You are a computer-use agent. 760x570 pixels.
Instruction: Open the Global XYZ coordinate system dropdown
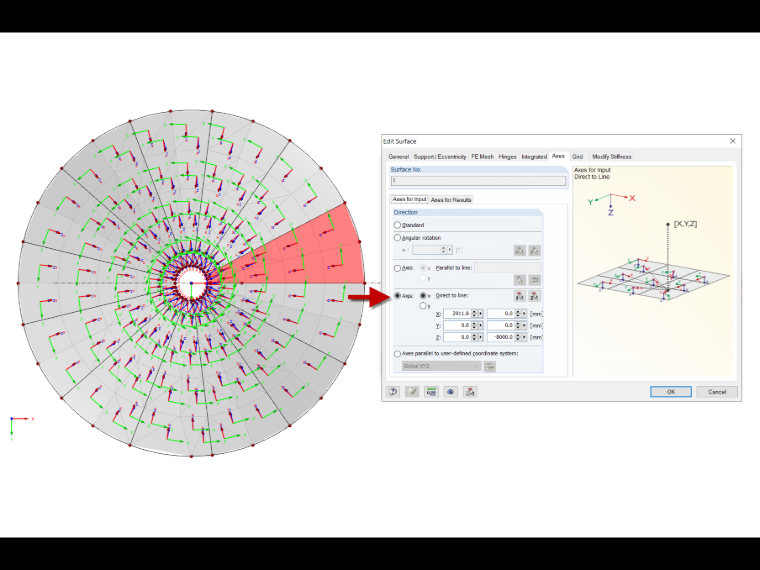[441, 366]
